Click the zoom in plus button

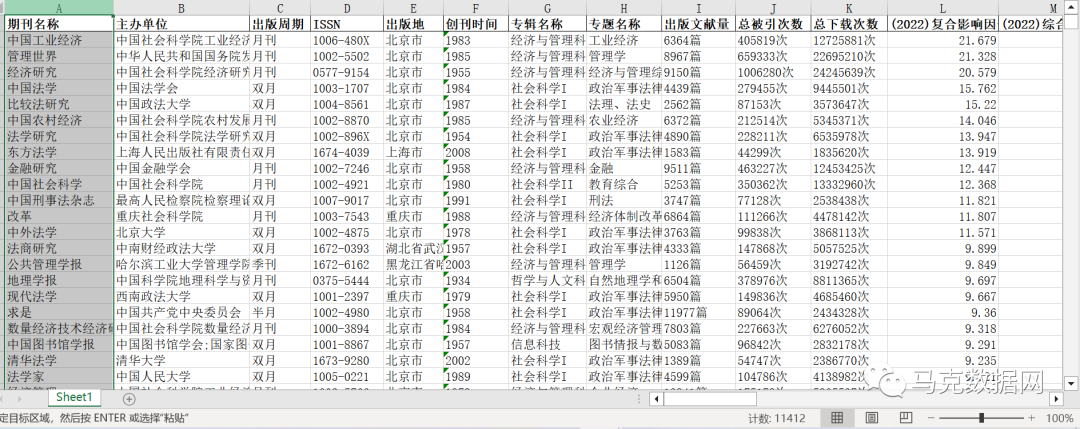1031,418
